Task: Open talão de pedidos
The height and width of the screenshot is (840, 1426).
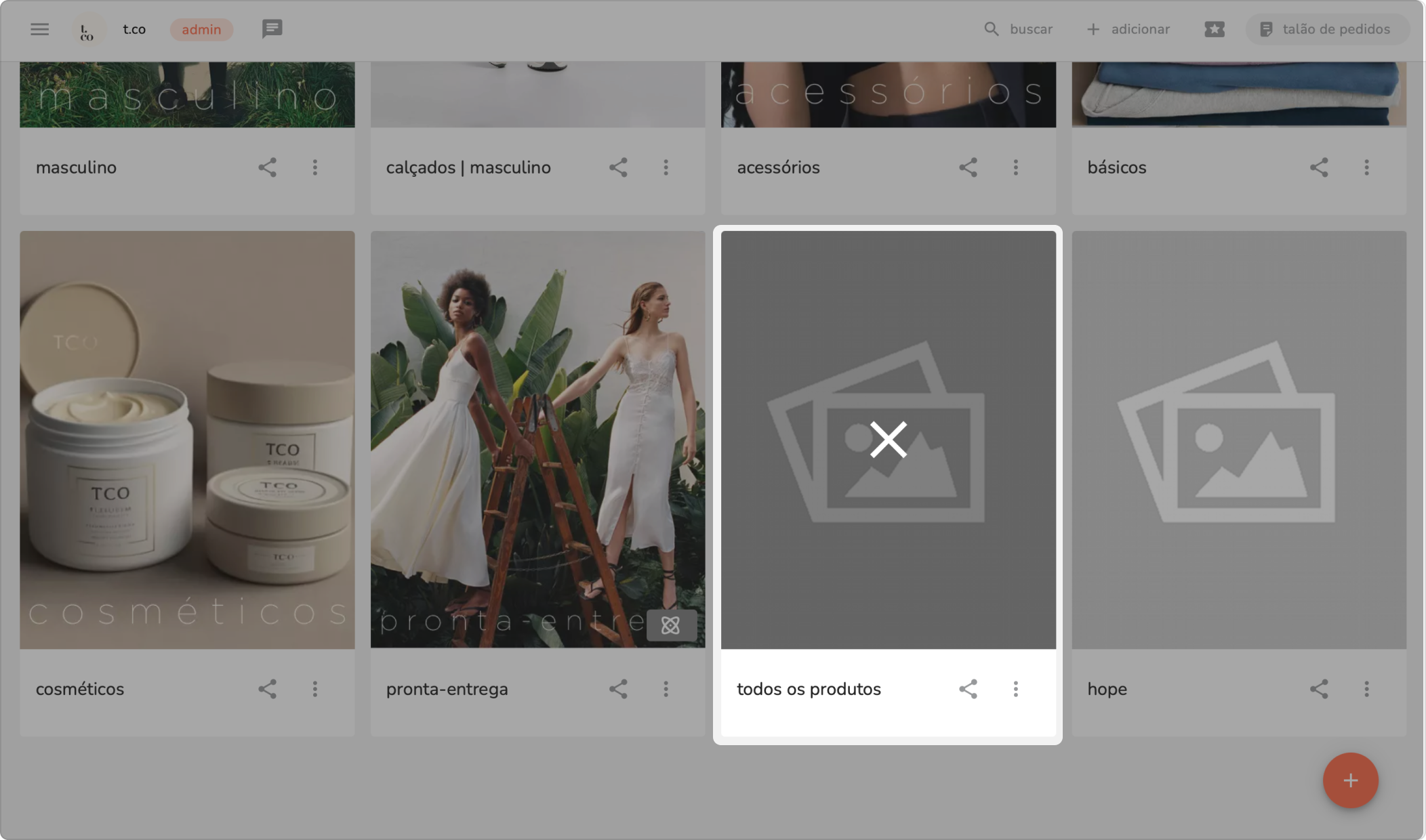Action: point(1326,29)
